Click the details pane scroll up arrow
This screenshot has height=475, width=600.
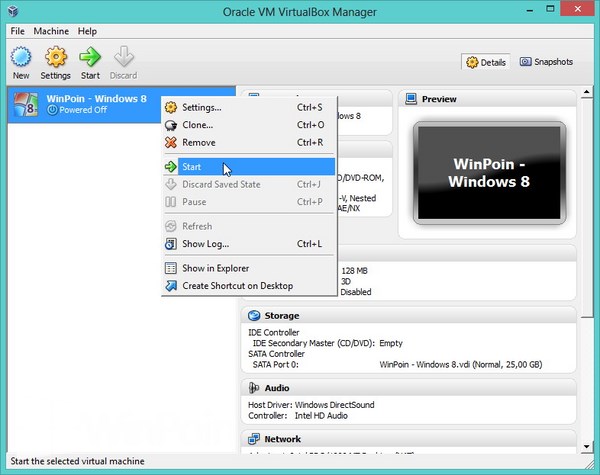click(x=587, y=92)
